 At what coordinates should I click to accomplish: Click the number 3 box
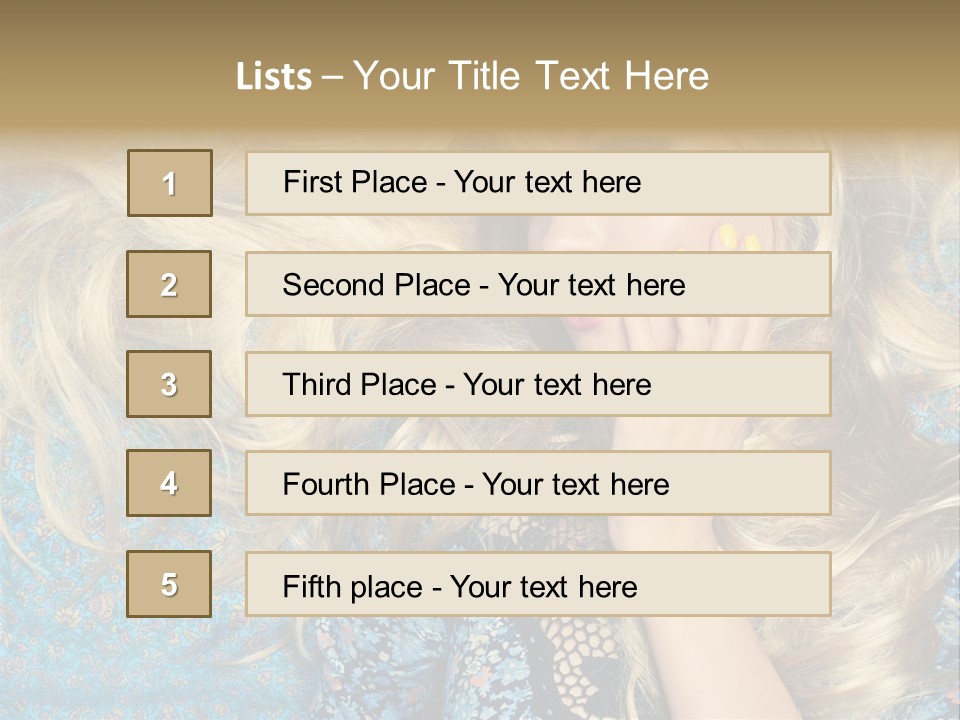pos(169,384)
